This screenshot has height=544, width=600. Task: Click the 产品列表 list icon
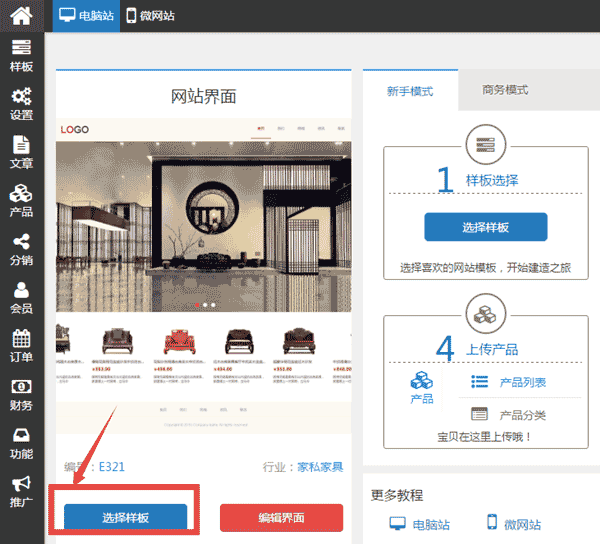click(x=479, y=382)
